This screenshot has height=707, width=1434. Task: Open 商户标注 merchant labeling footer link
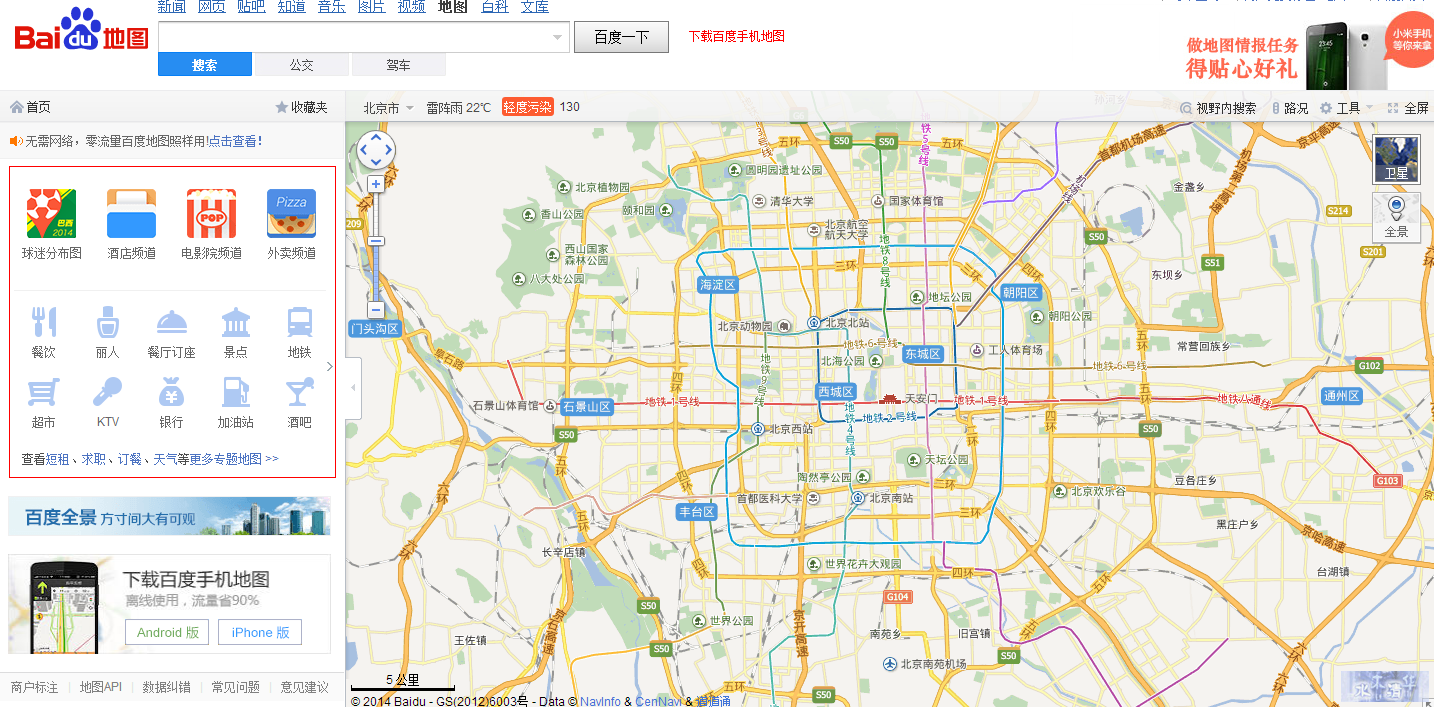[35, 687]
